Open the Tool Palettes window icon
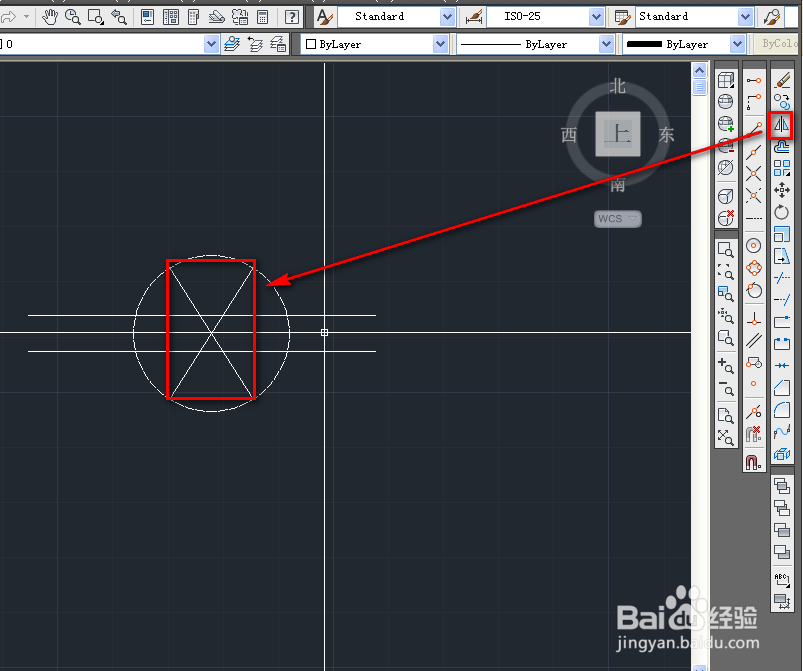 (x=194, y=17)
